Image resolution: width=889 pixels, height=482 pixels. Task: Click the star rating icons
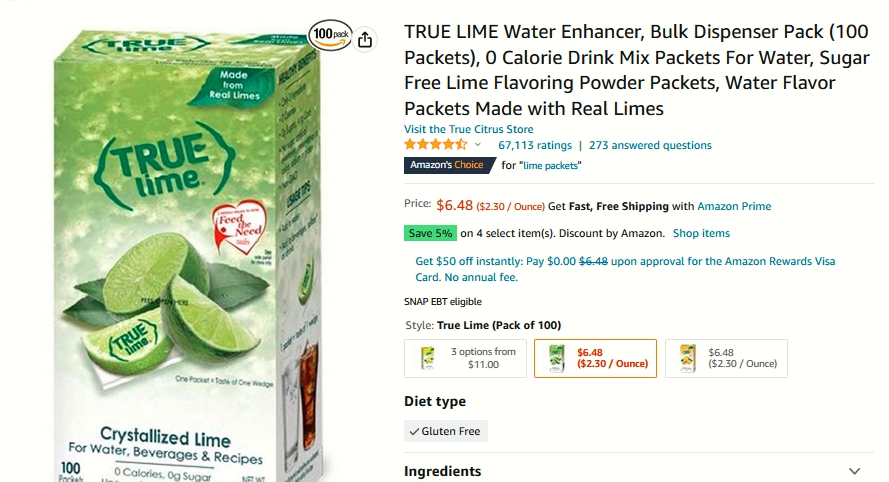(435, 145)
